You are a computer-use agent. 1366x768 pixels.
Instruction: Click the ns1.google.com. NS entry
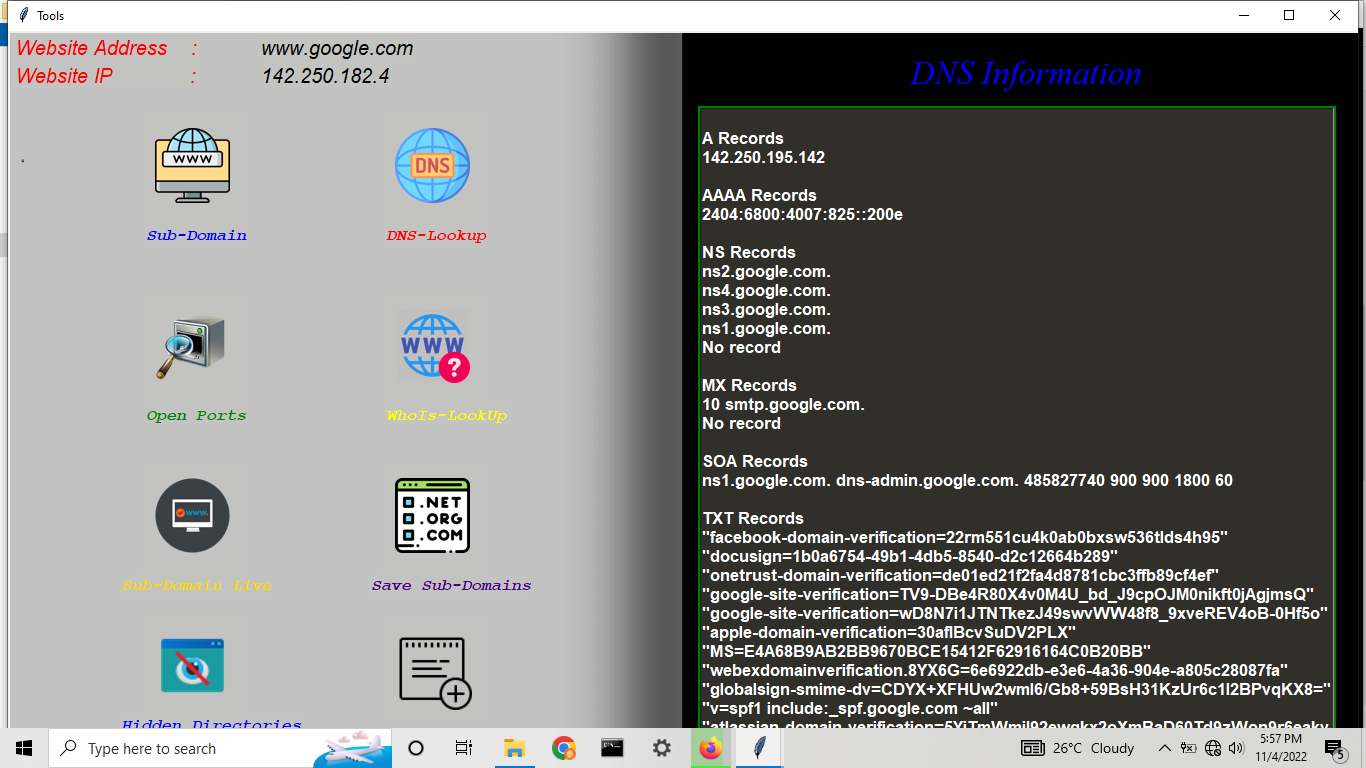tap(767, 328)
